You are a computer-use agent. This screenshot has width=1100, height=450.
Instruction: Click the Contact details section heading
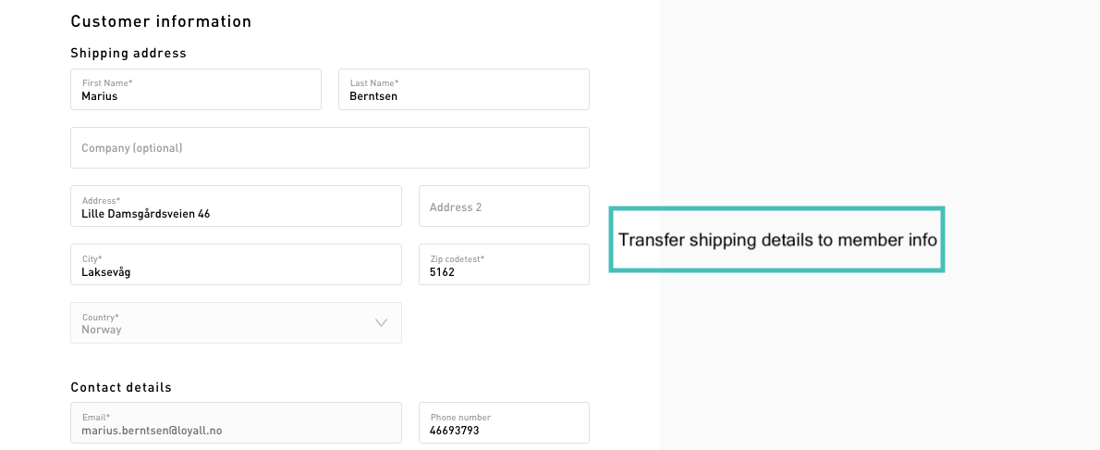coord(121,387)
